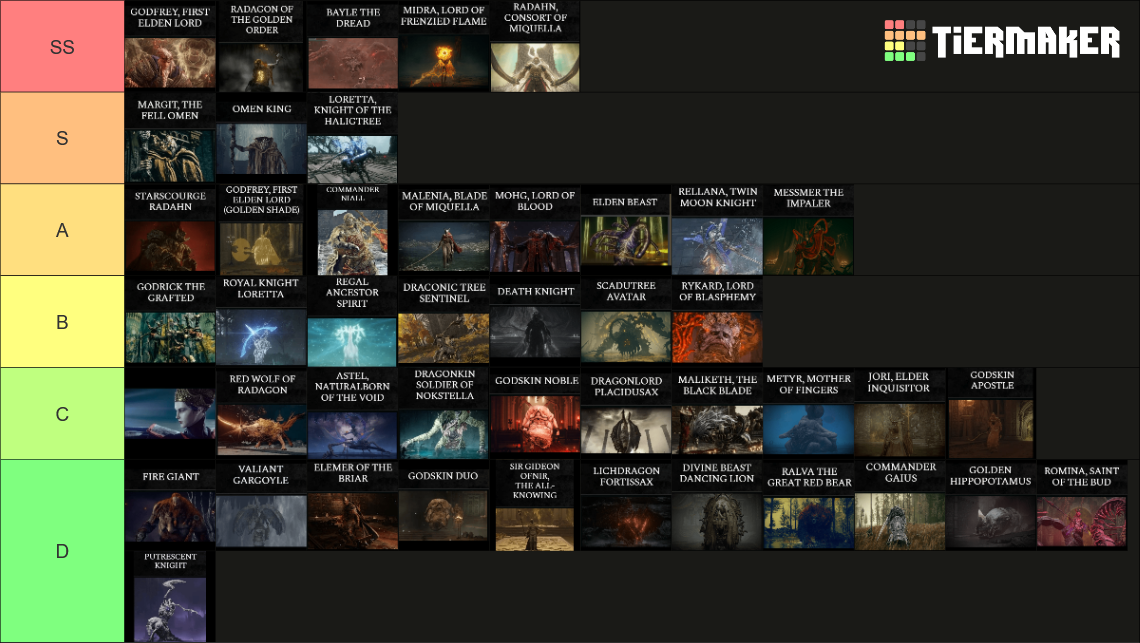This screenshot has height=643, width=1140.
Task: Select the Commander Gaius card
Action: pyautogui.click(x=899, y=505)
